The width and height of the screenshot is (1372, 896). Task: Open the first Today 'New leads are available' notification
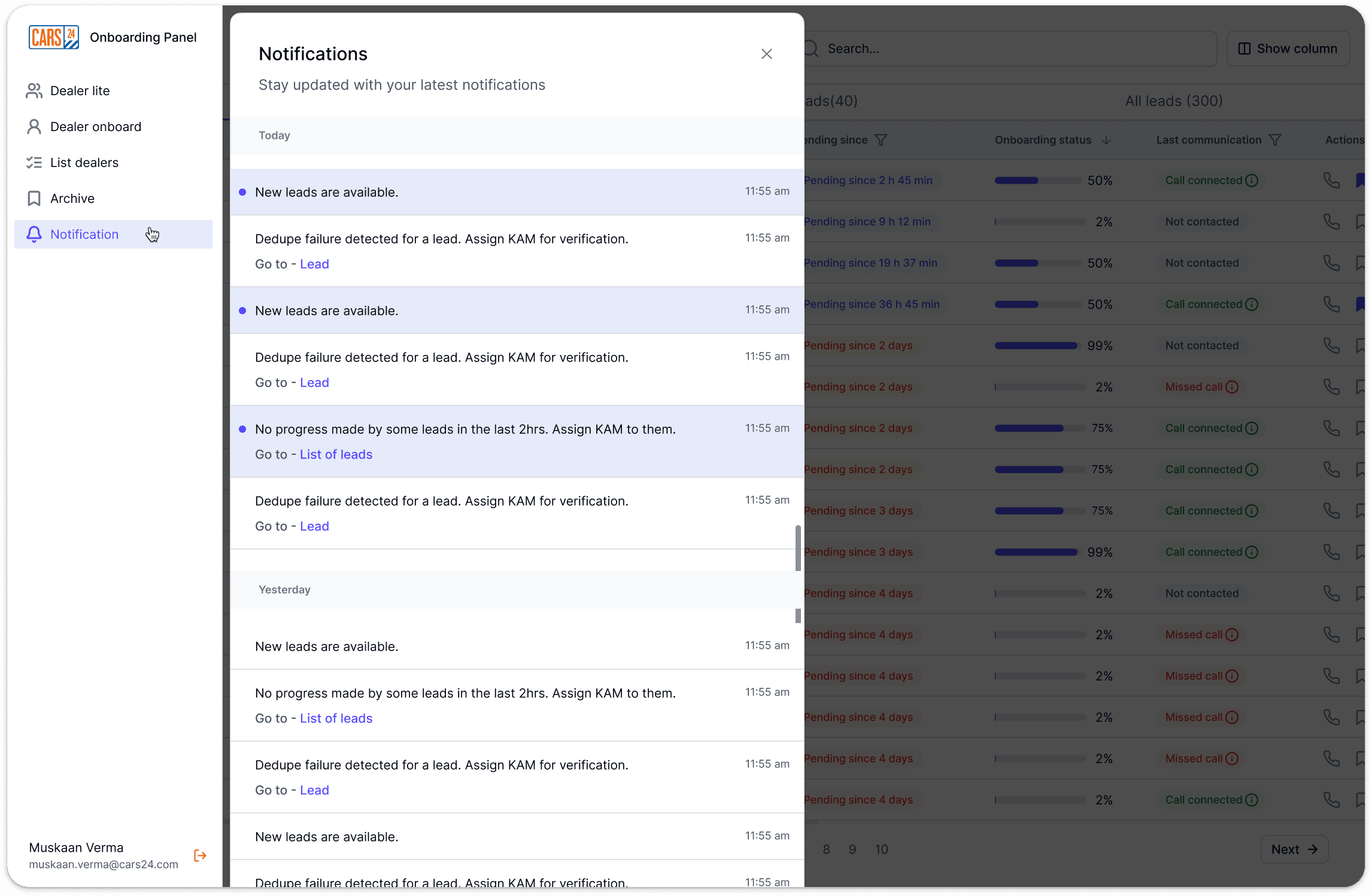pyautogui.click(x=517, y=192)
